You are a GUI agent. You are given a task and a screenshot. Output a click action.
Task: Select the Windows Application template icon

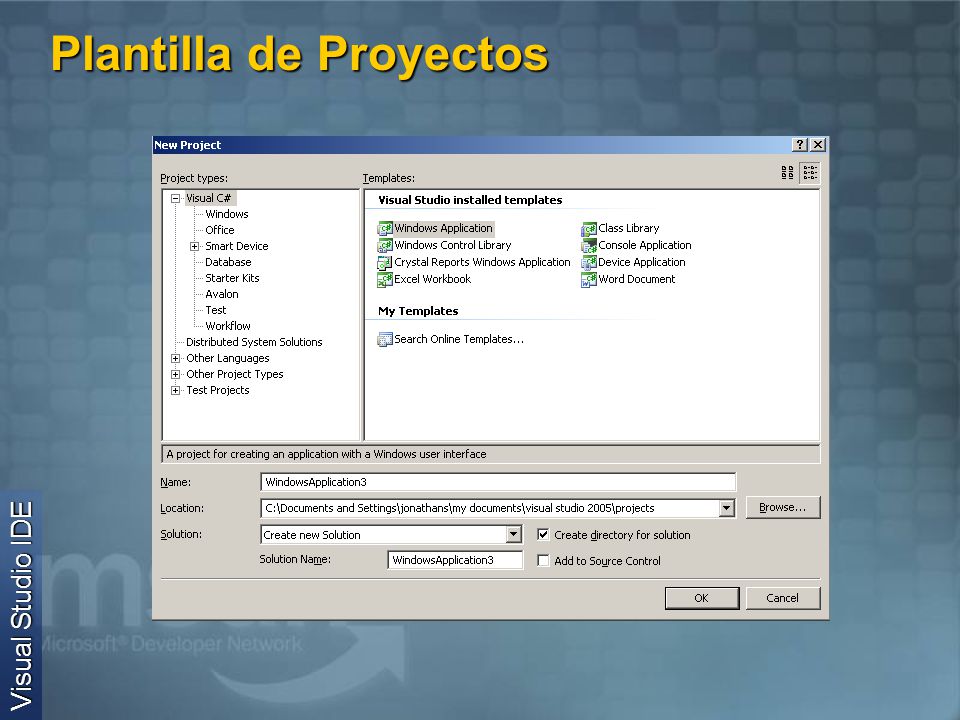point(384,228)
